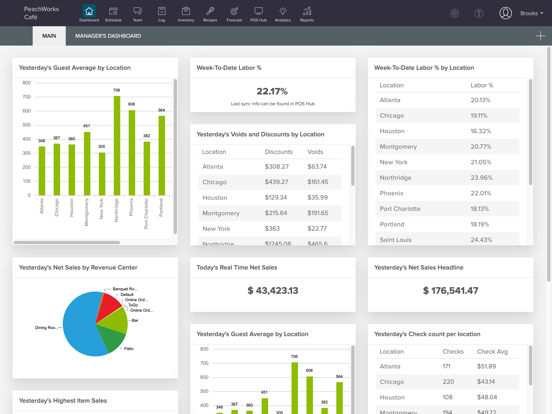
Task: Click the PeachWorks Café logo text
Action: pos(41,13)
